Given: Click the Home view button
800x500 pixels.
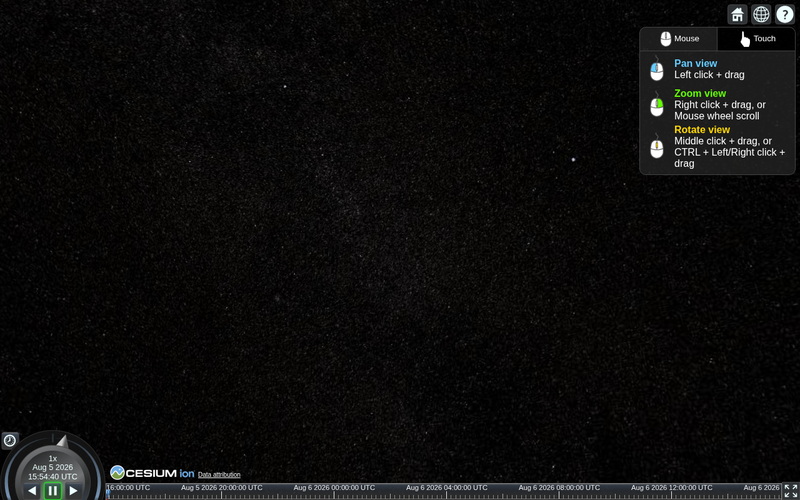Looking at the screenshot, I should 737,14.
